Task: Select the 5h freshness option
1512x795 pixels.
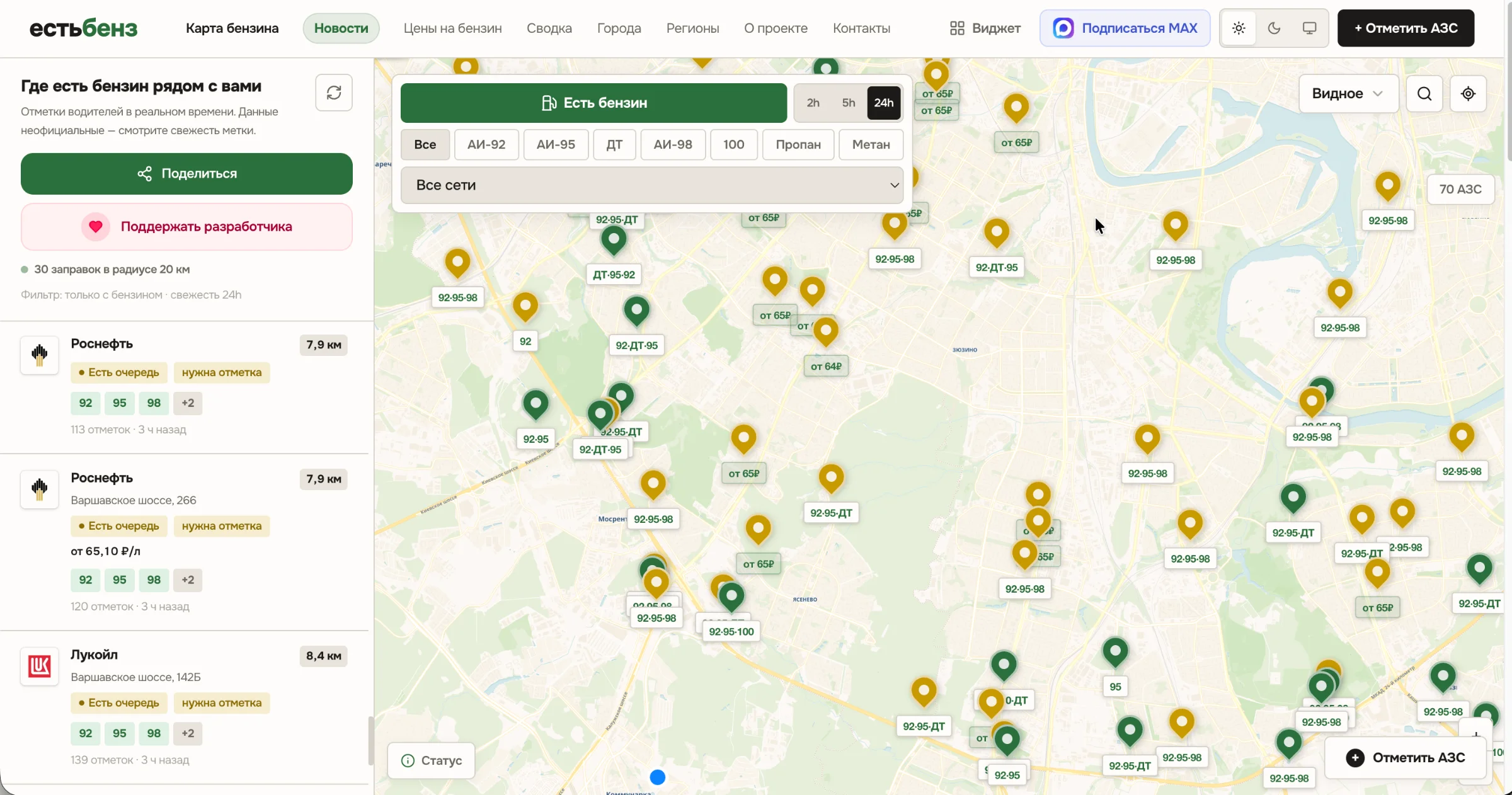Action: click(x=849, y=103)
